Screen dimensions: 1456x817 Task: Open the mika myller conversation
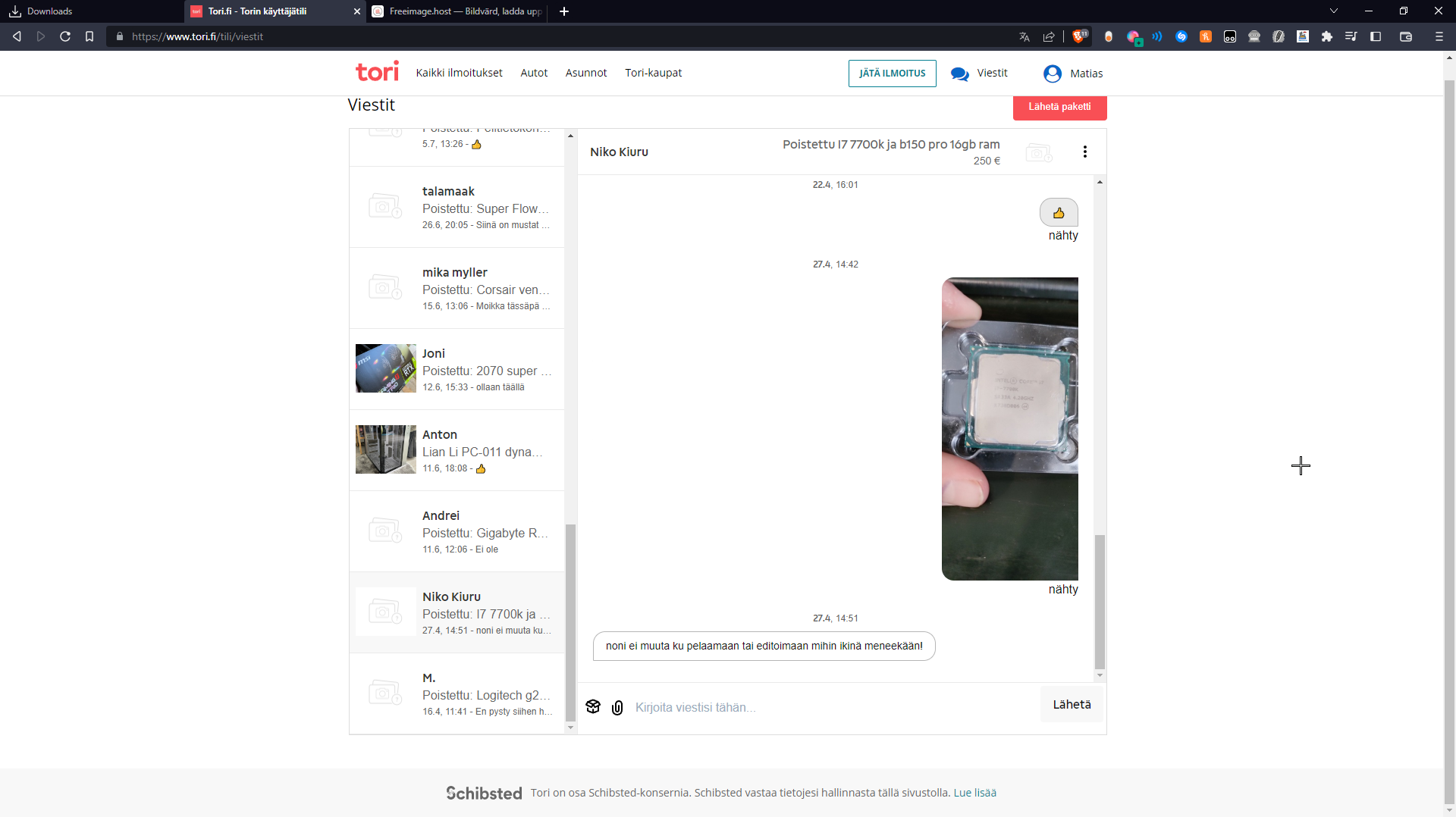[457, 288]
